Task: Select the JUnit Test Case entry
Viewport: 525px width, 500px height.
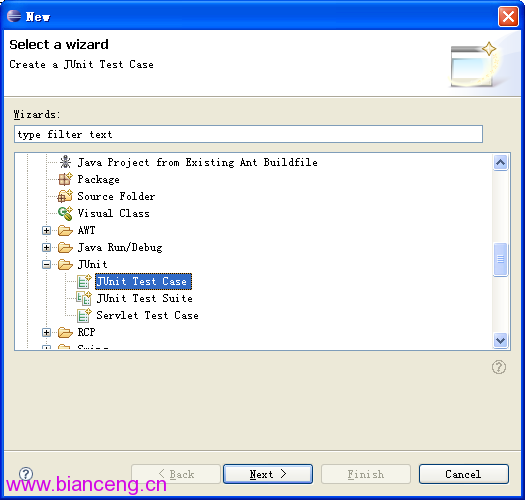Action: click(143, 281)
